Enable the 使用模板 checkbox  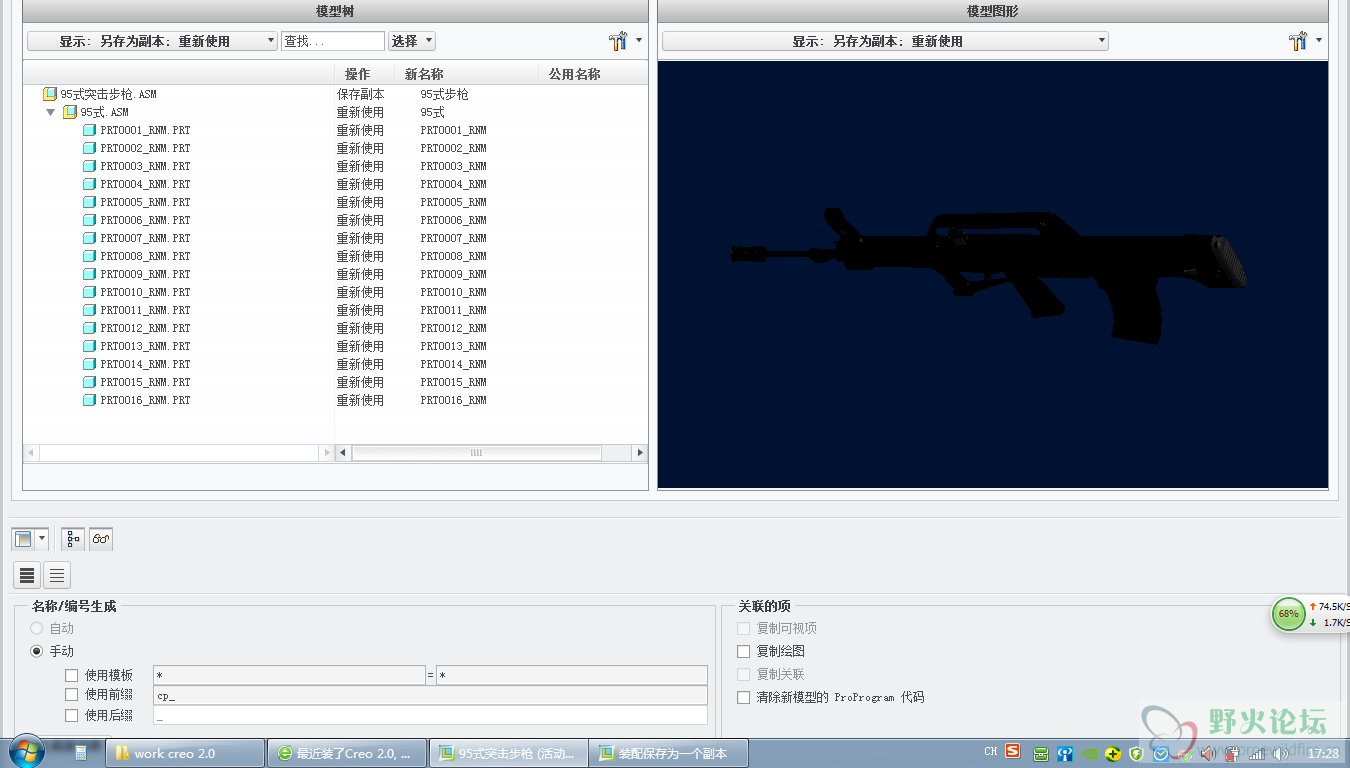tap(71, 676)
